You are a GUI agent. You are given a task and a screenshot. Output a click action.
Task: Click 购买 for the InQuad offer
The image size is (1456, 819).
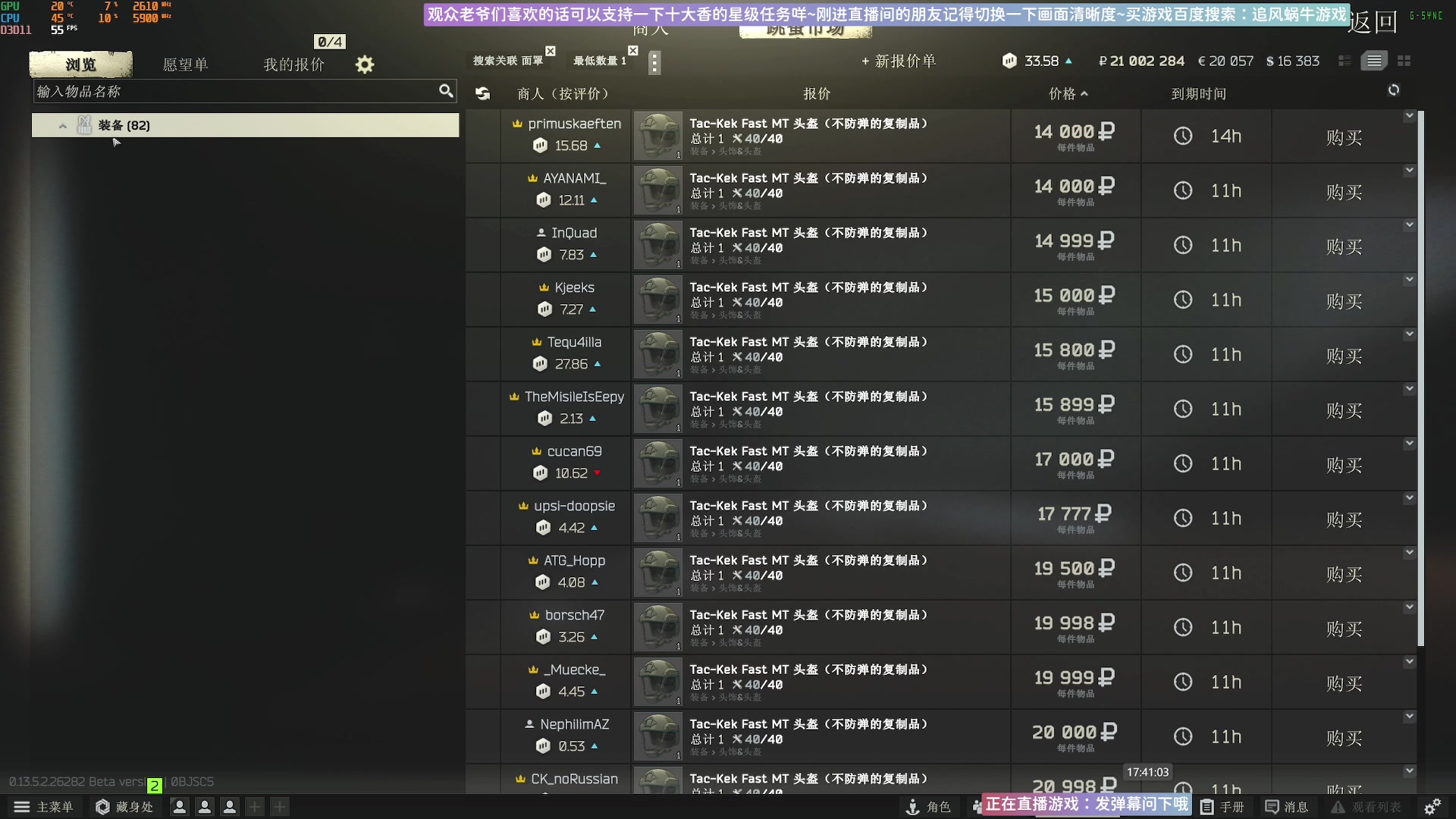click(1344, 246)
